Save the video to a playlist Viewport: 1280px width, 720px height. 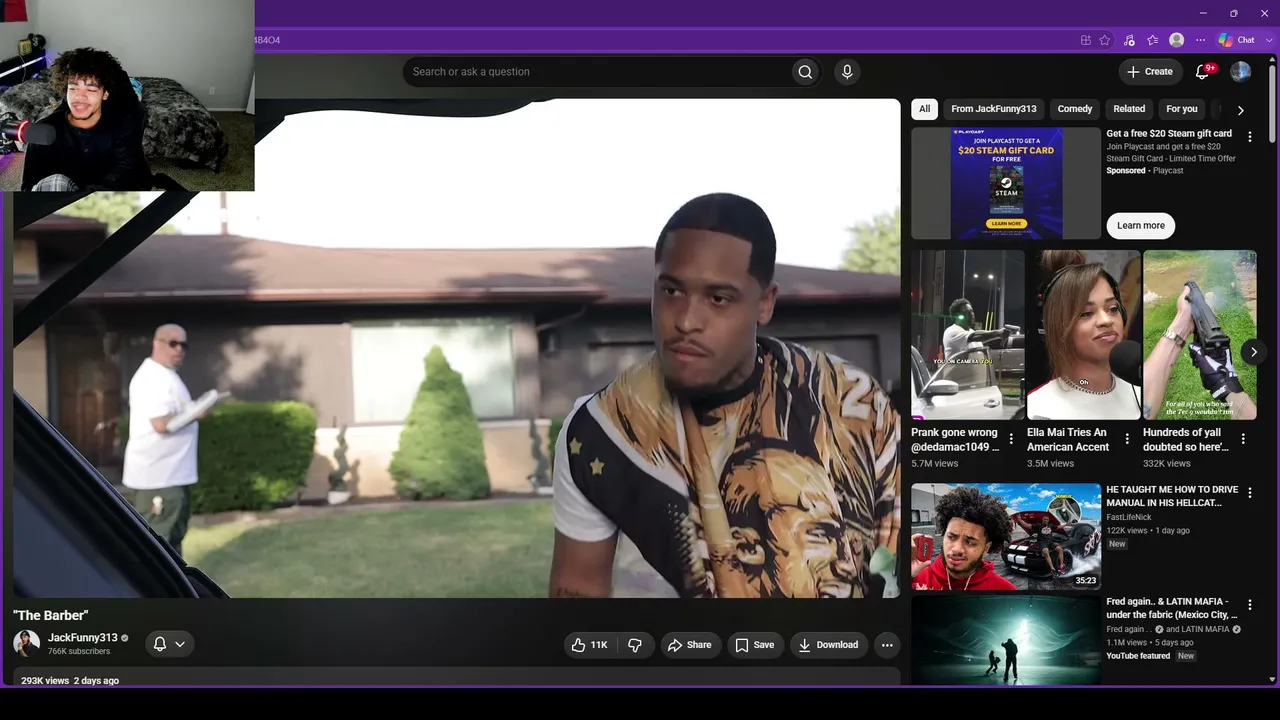pyautogui.click(x=755, y=645)
